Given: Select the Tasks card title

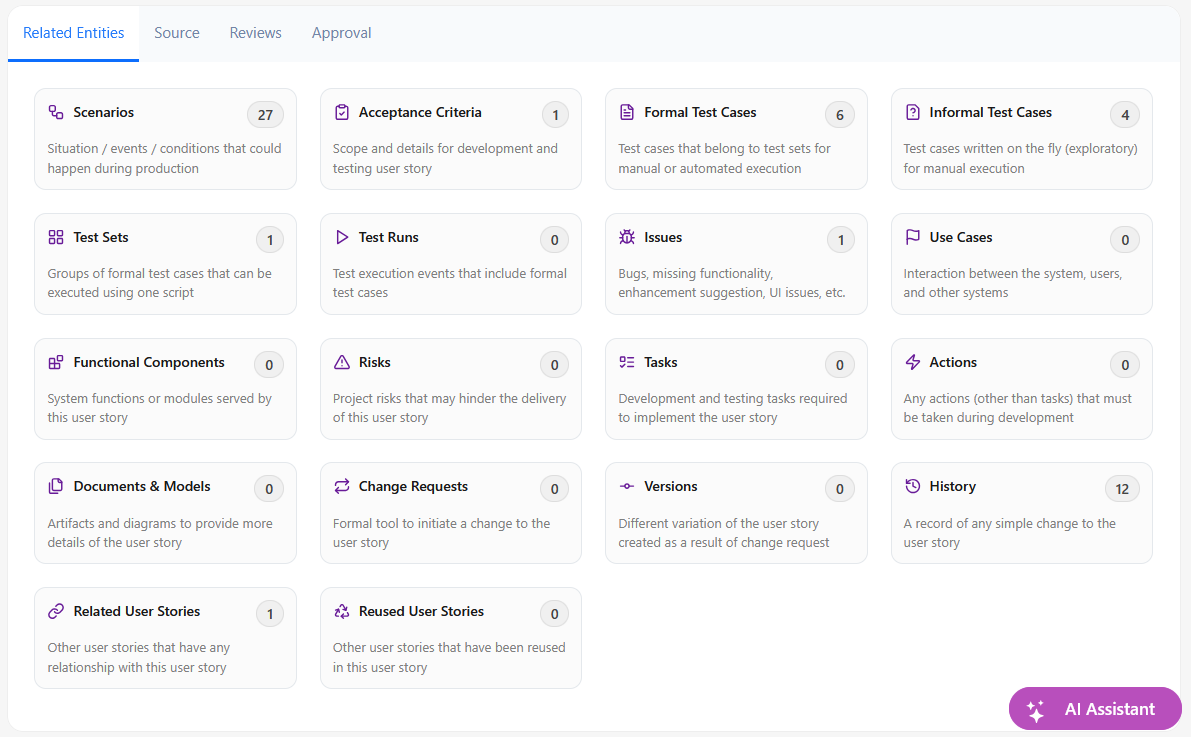Looking at the screenshot, I should click(661, 363).
